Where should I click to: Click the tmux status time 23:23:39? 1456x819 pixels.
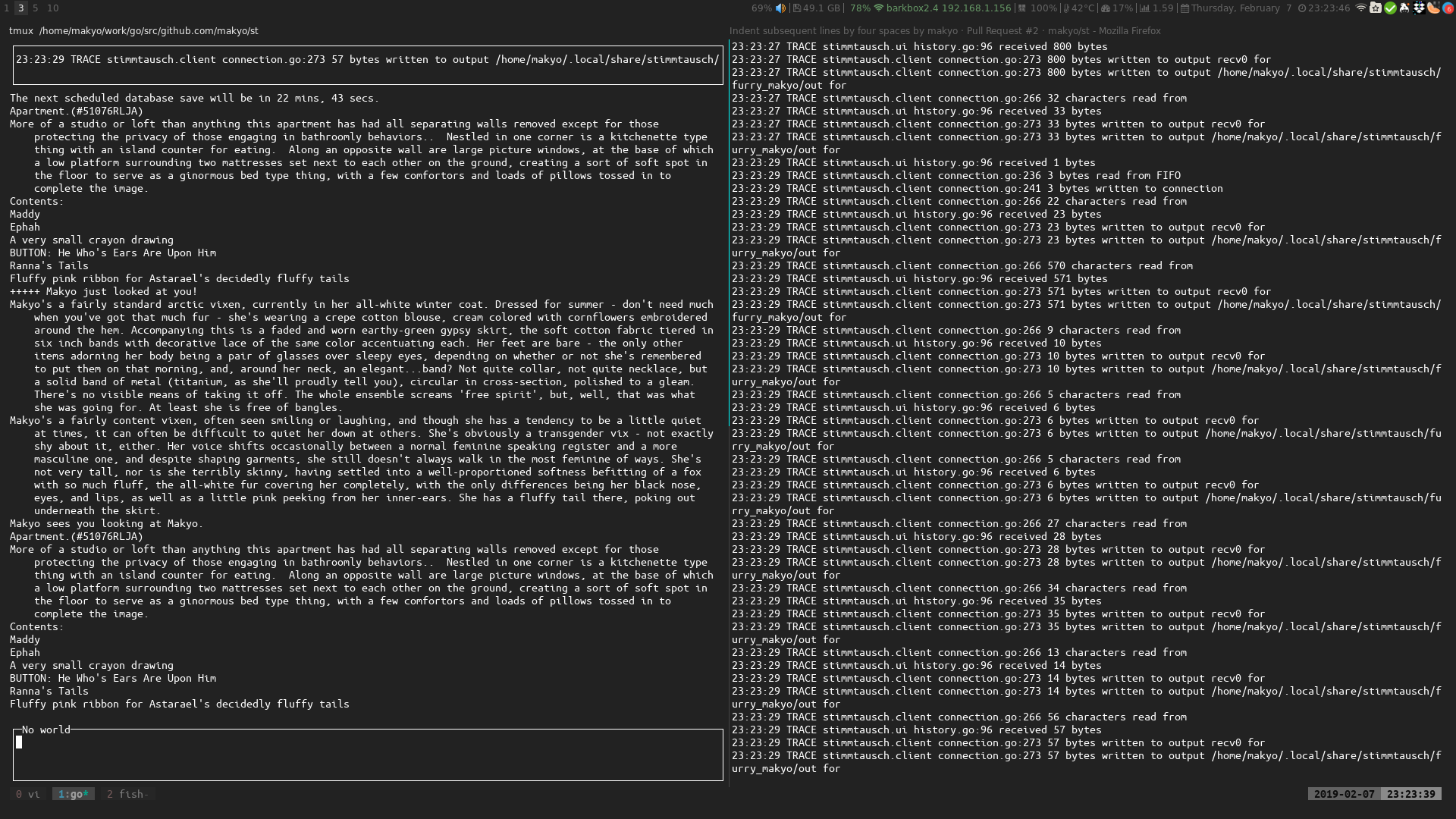click(x=1410, y=794)
